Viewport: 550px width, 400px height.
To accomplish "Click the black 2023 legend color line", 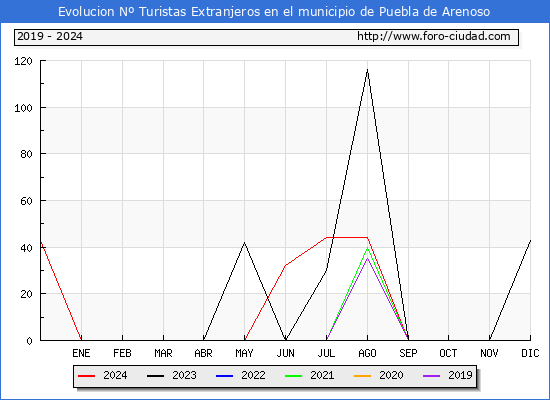I will (155, 376).
